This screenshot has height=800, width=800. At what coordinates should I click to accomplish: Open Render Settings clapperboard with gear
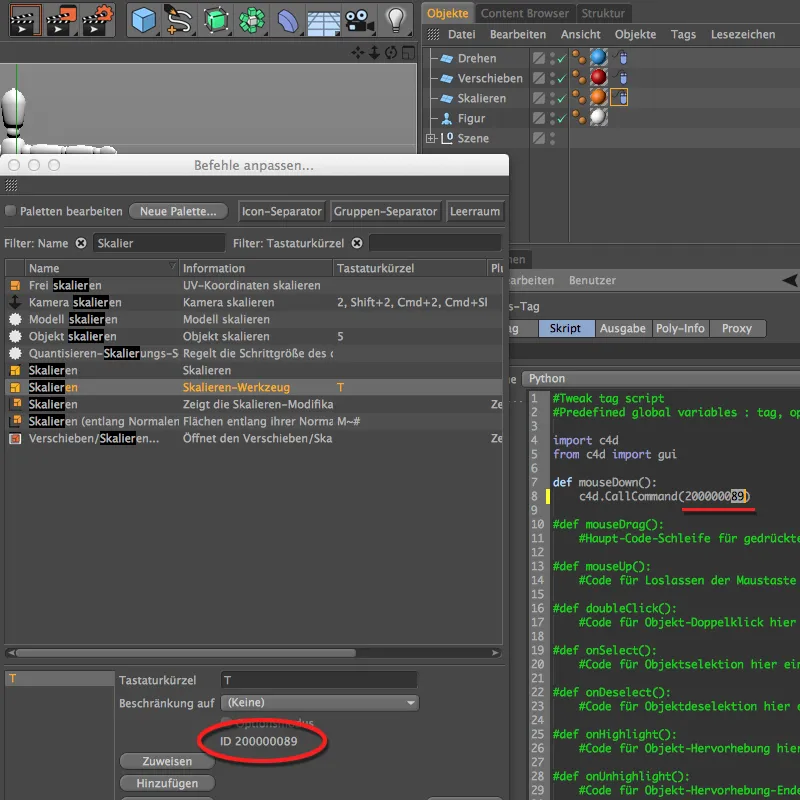click(97, 20)
